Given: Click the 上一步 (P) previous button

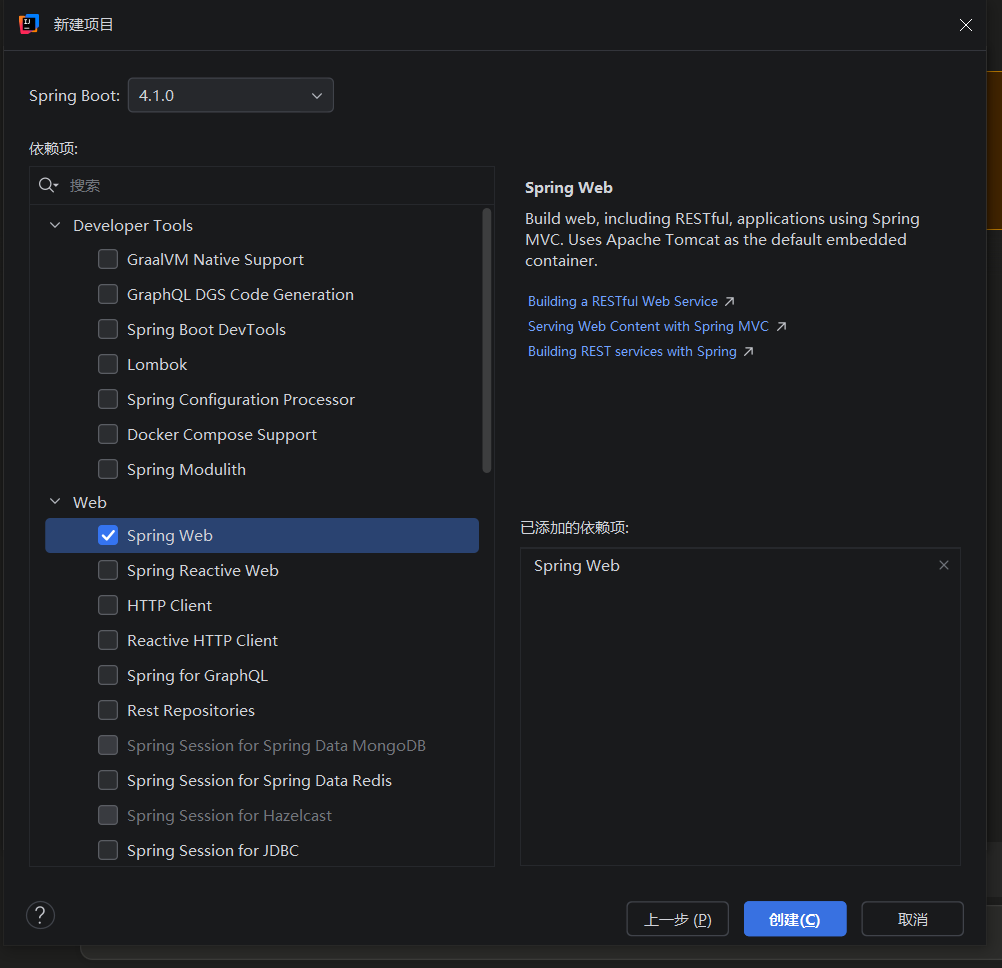Looking at the screenshot, I should click(677, 919).
